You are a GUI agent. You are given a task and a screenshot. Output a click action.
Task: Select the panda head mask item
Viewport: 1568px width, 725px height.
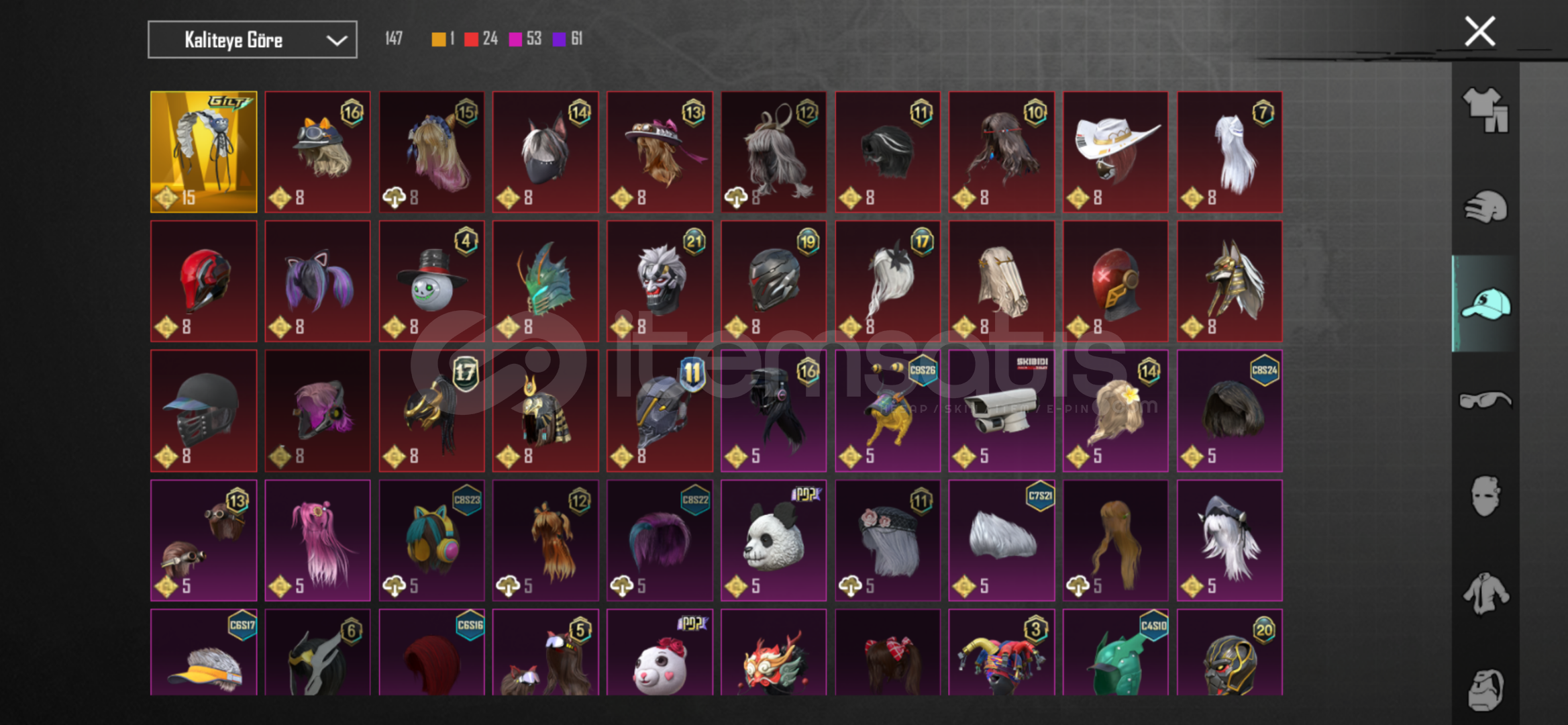pyautogui.click(x=774, y=540)
